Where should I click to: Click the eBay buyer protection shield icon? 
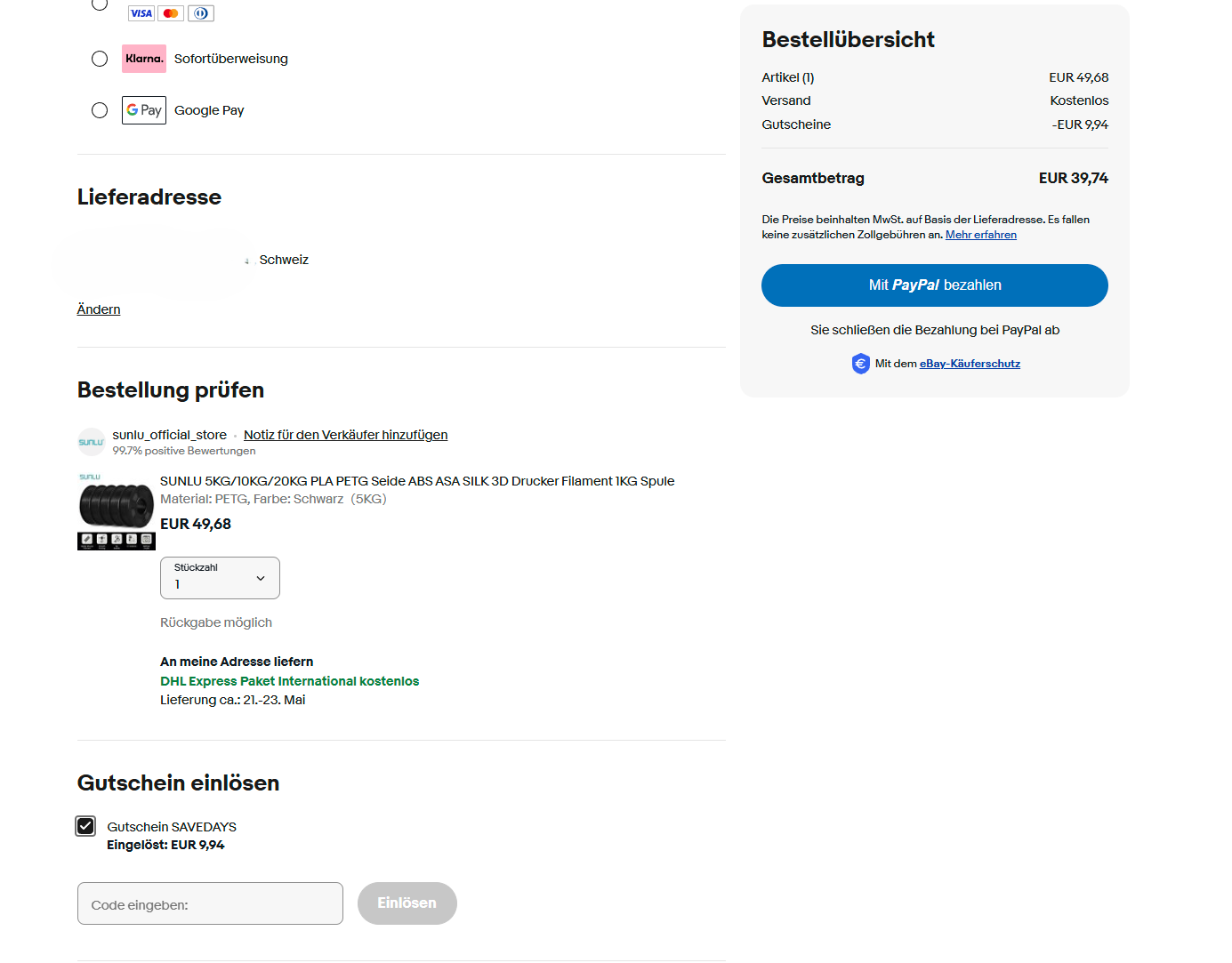pyautogui.click(x=860, y=364)
